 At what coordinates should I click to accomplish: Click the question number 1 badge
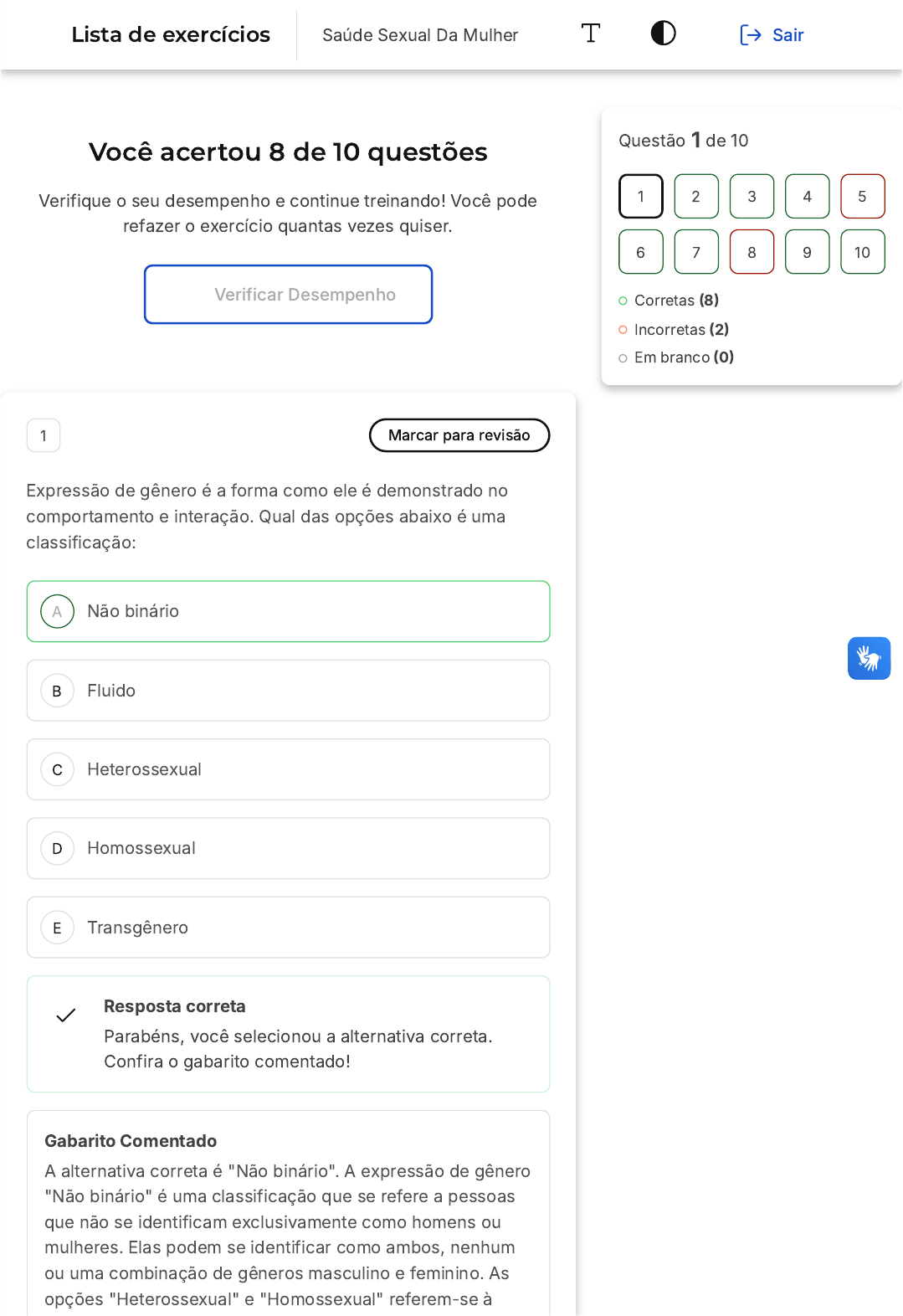[x=44, y=435]
